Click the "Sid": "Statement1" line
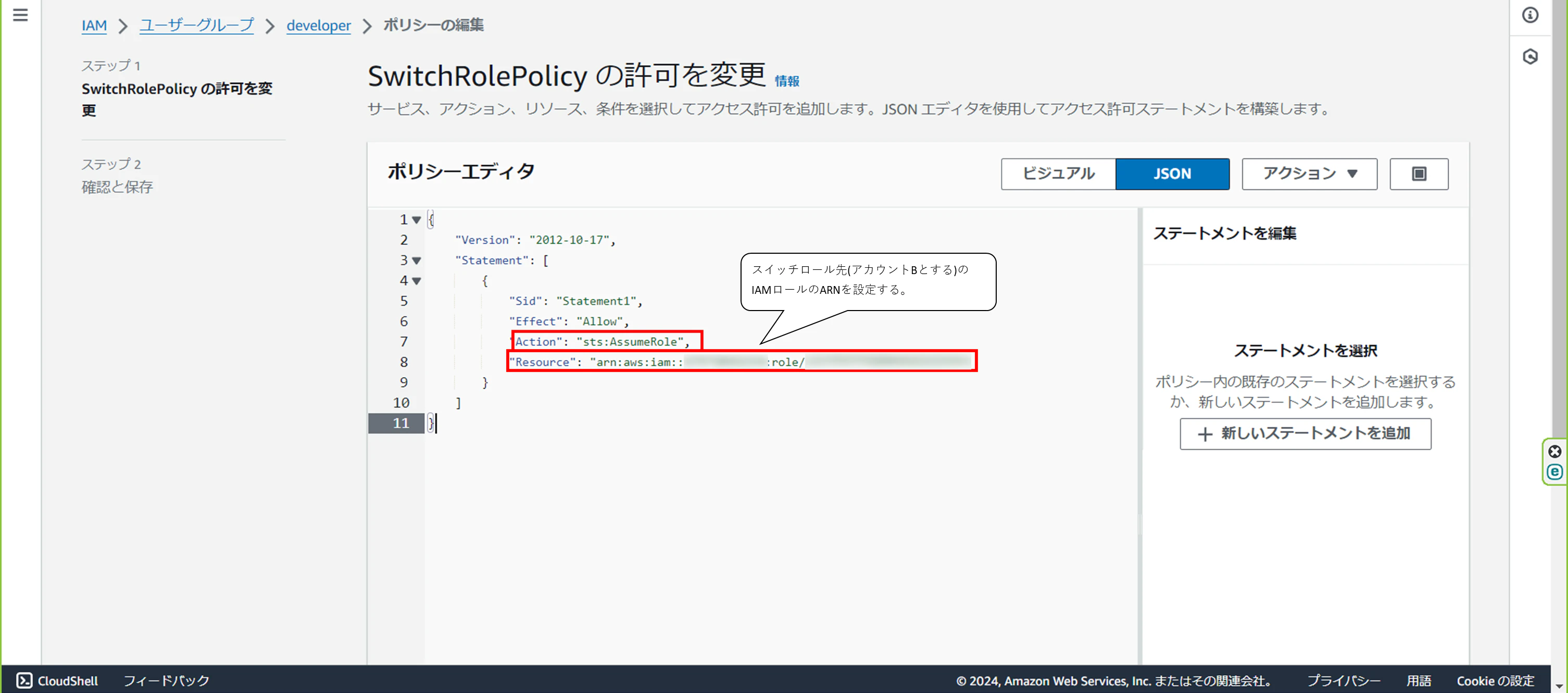 point(575,301)
